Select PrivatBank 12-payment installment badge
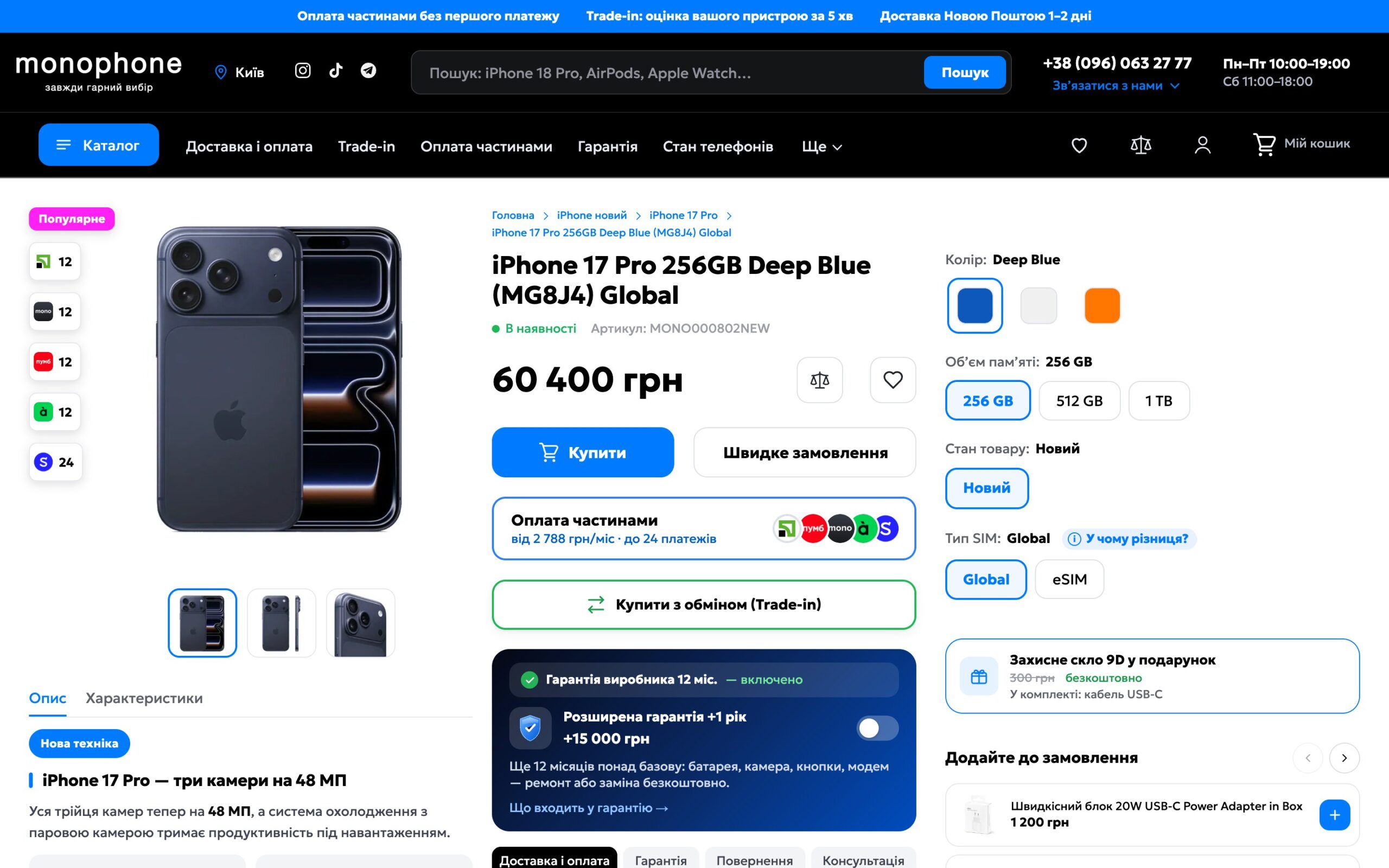Viewport: 1389px width, 868px height. [x=54, y=262]
